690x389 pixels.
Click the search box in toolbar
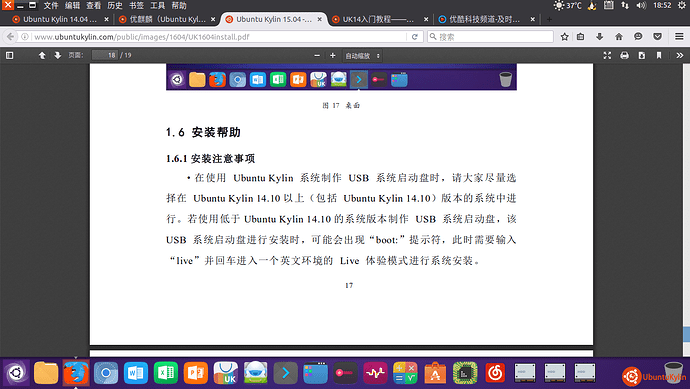490,37
